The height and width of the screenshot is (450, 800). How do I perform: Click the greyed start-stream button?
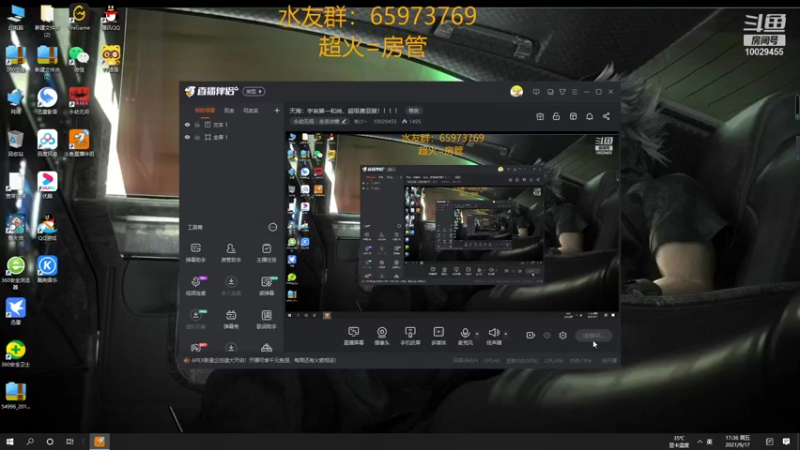[594, 335]
